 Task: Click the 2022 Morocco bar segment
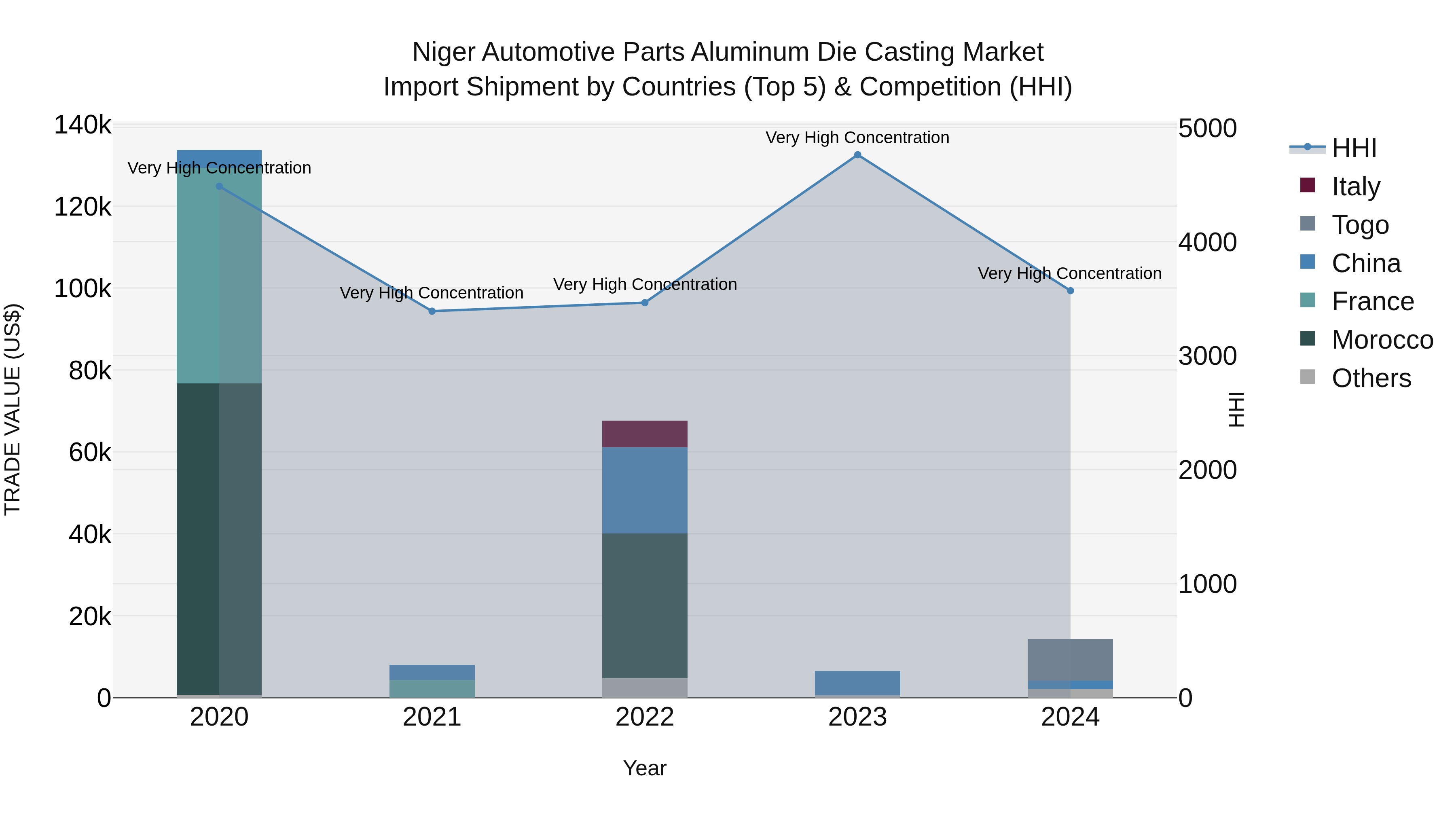click(645, 606)
